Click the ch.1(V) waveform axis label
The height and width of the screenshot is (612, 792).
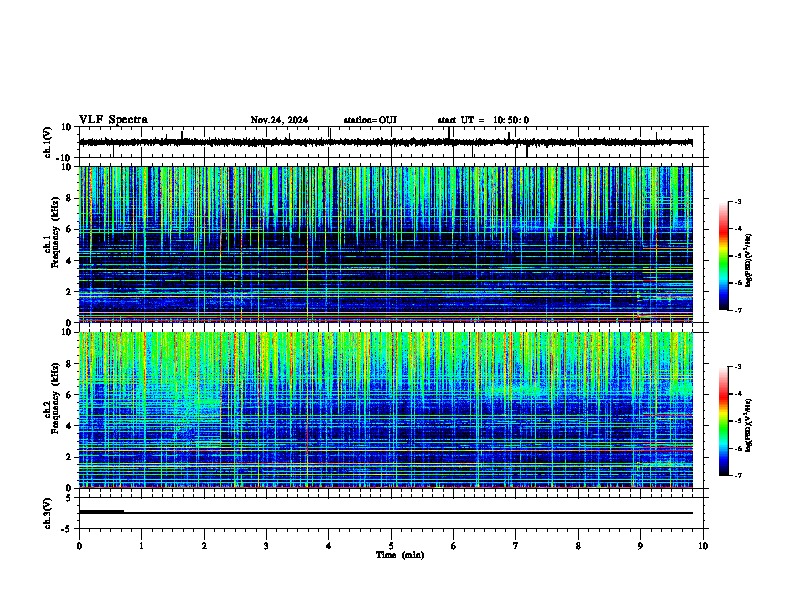tap(48, 142)
